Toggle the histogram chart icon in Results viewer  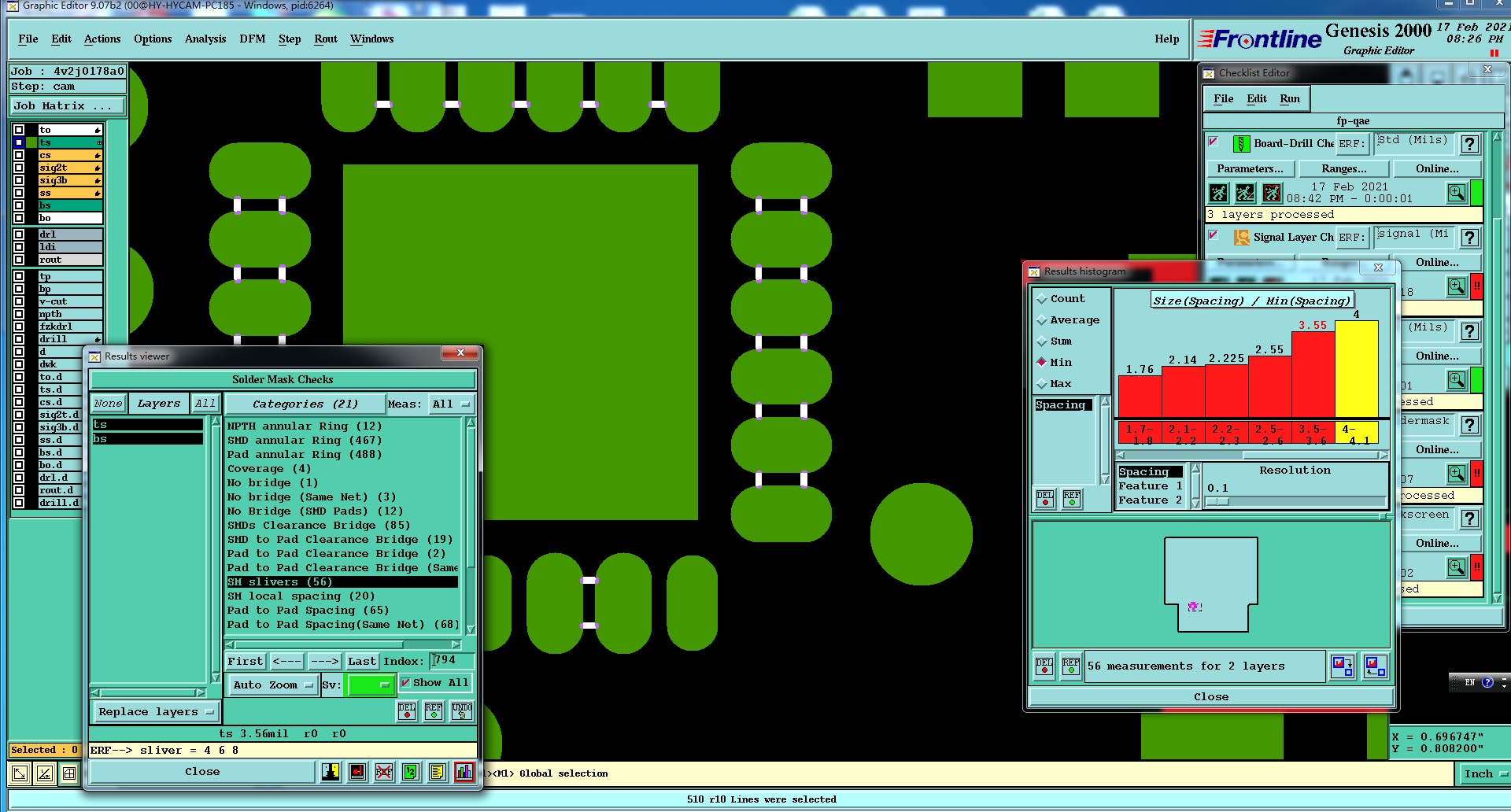tap(464, 772)
